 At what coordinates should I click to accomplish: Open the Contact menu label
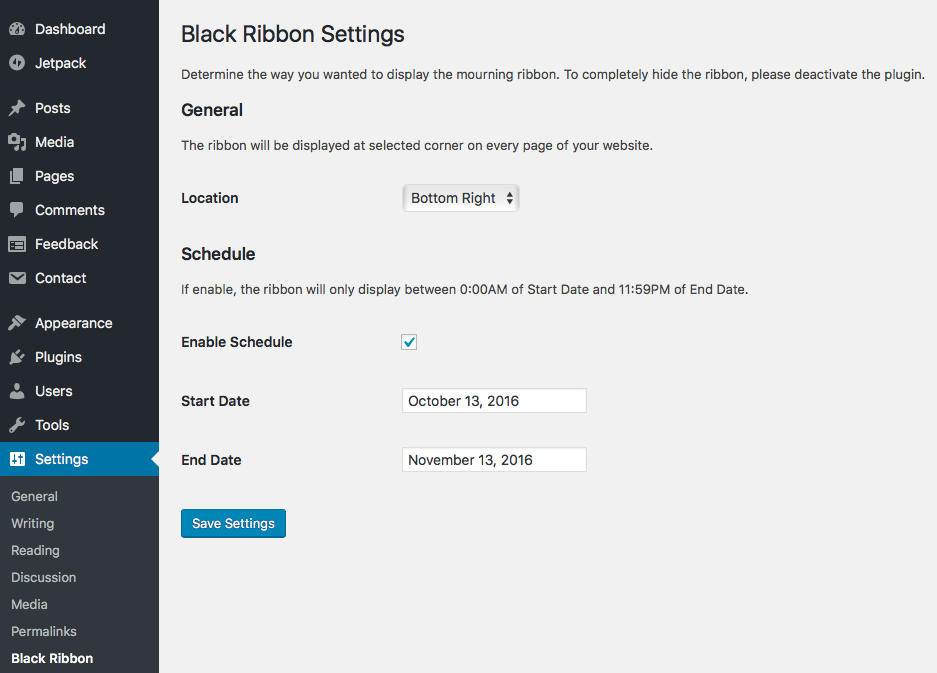(60, 278)
